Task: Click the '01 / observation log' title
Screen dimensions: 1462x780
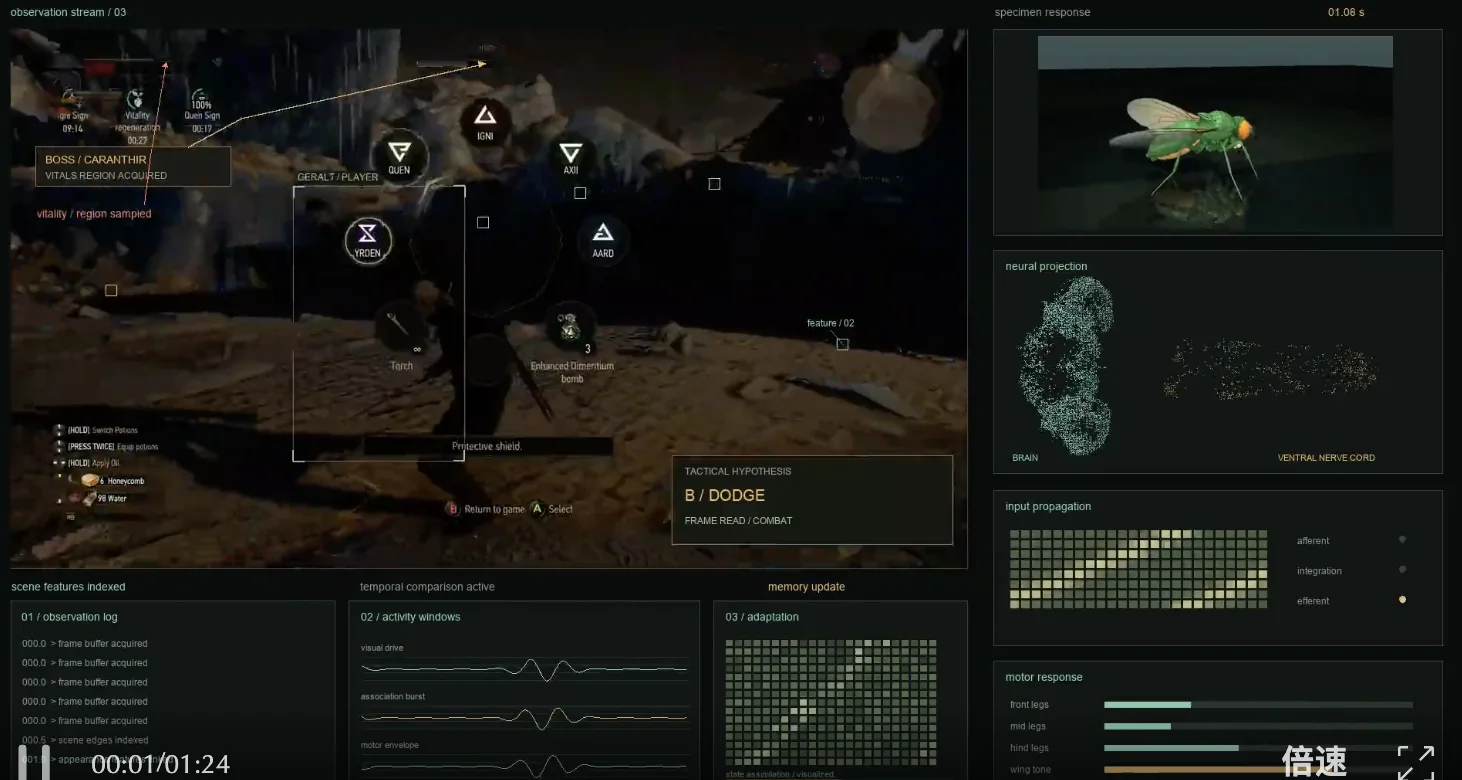Action: click(x=70, y=617)
